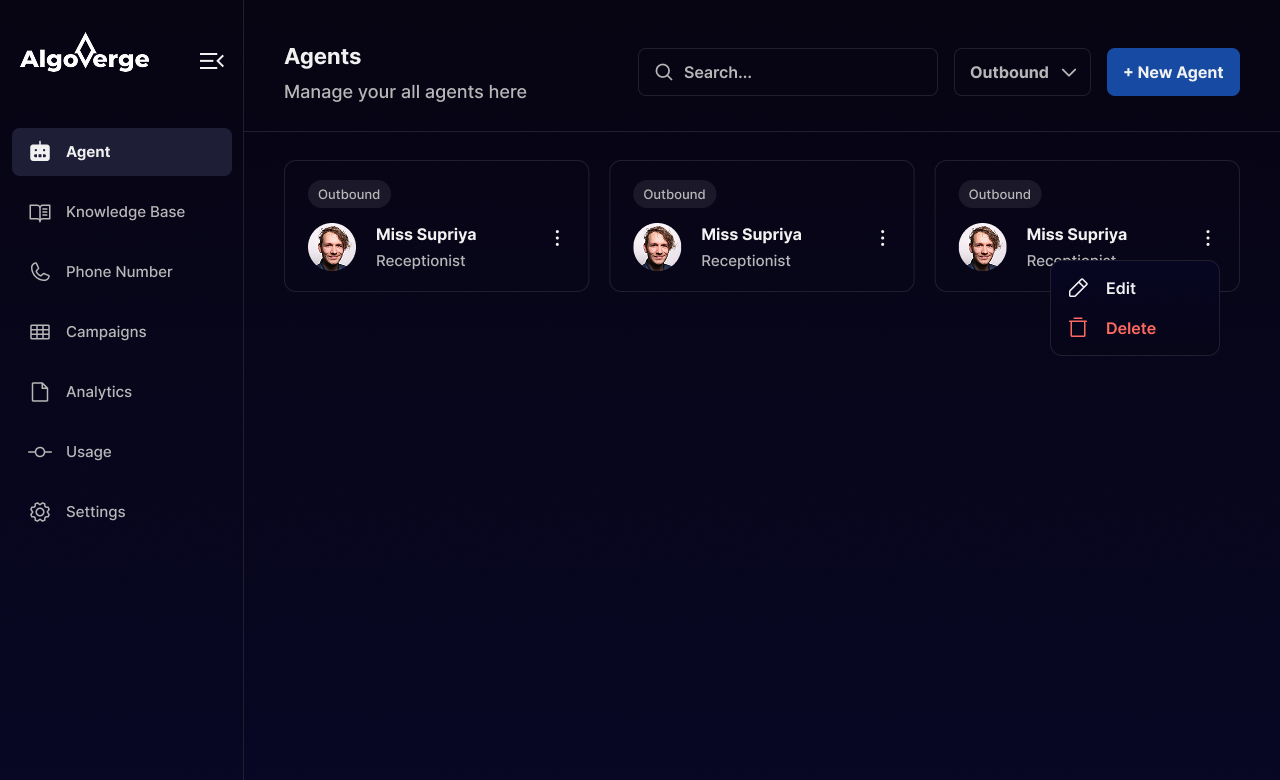Screen dimensions: 1280x780
Task: Click first Miss Supriya avatar thumbnail
Action: 332,247
